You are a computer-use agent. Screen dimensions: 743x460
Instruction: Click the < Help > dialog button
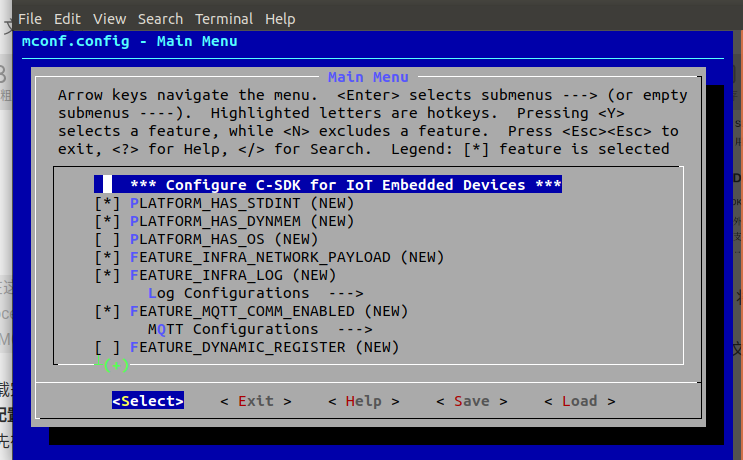click(x=364, y=401)
